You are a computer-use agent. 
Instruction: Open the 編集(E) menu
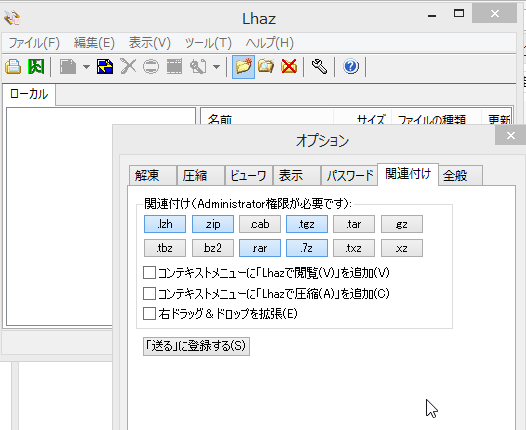point(94,43)
